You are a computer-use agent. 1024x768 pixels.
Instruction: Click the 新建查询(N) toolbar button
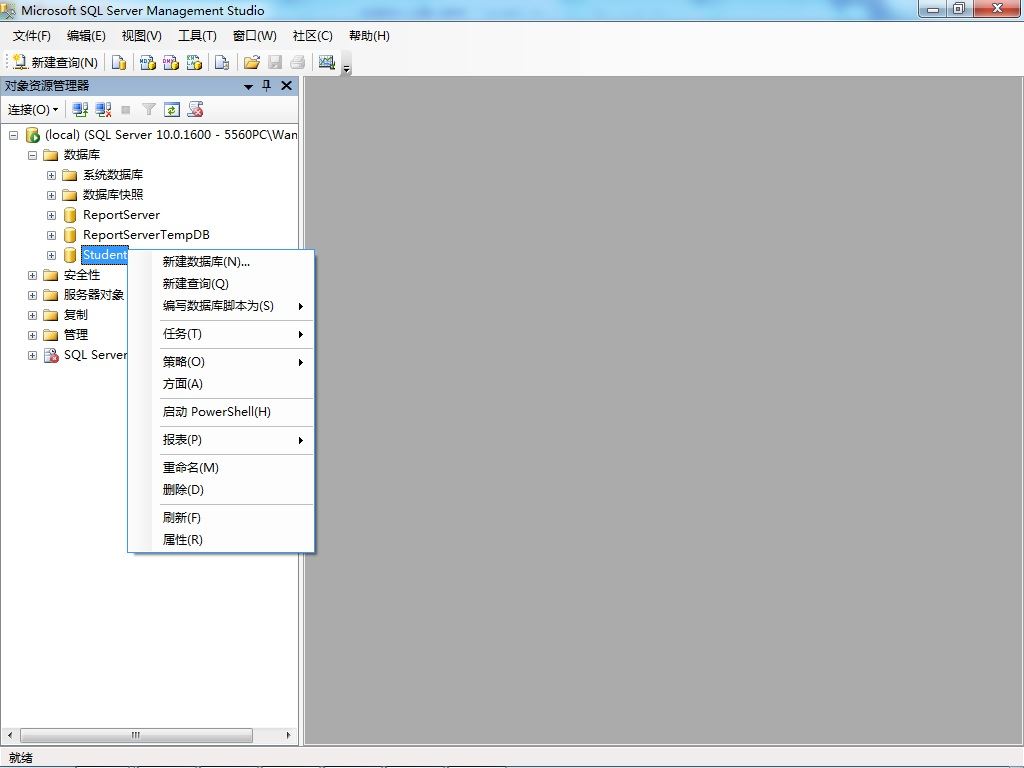click(x=56, y=62)
